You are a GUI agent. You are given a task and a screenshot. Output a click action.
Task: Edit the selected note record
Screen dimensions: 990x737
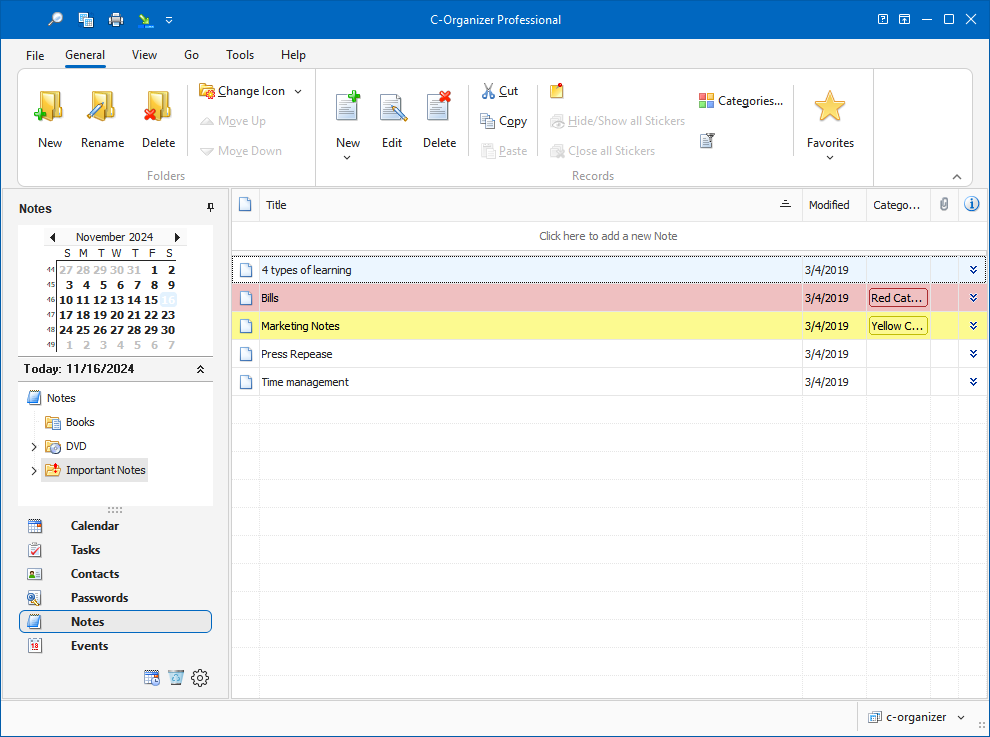(x=392, y=119)
